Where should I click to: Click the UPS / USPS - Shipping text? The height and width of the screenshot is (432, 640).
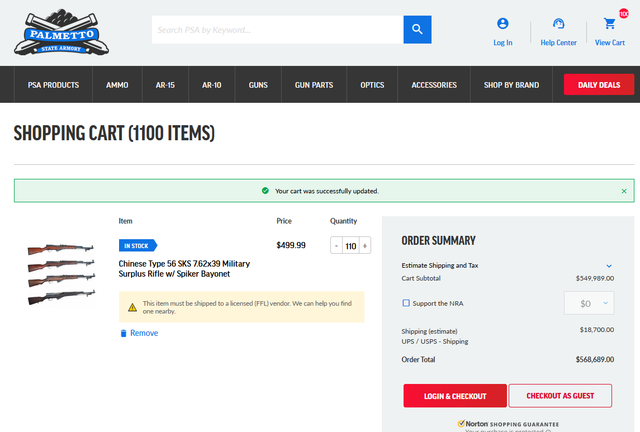[435, 341]
